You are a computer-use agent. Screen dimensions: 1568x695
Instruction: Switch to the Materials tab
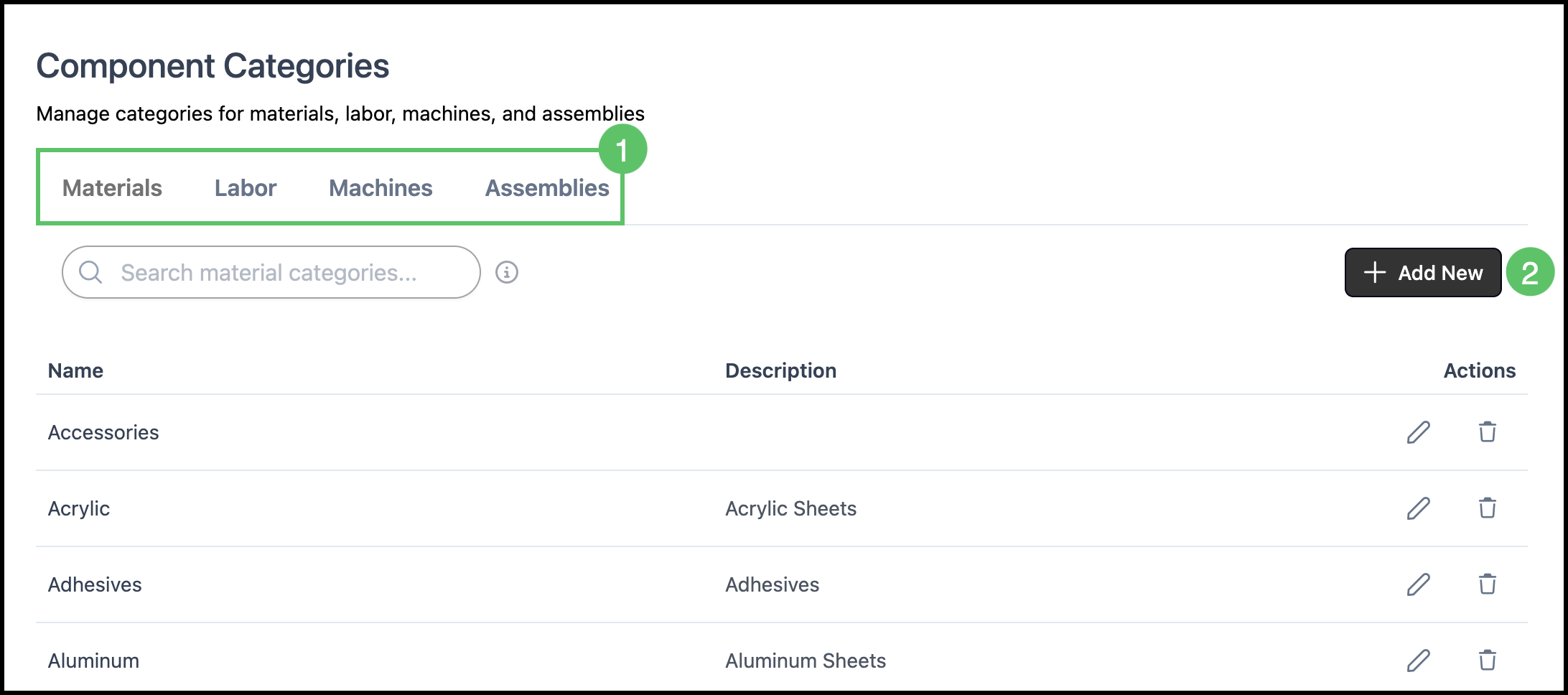pos(112,188)
